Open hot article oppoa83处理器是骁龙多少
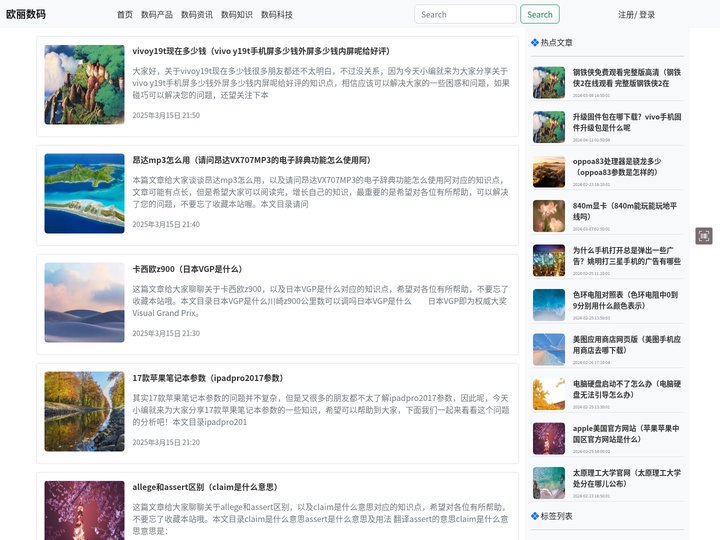Viewport: 720px width, 540px height. point(617,167)
